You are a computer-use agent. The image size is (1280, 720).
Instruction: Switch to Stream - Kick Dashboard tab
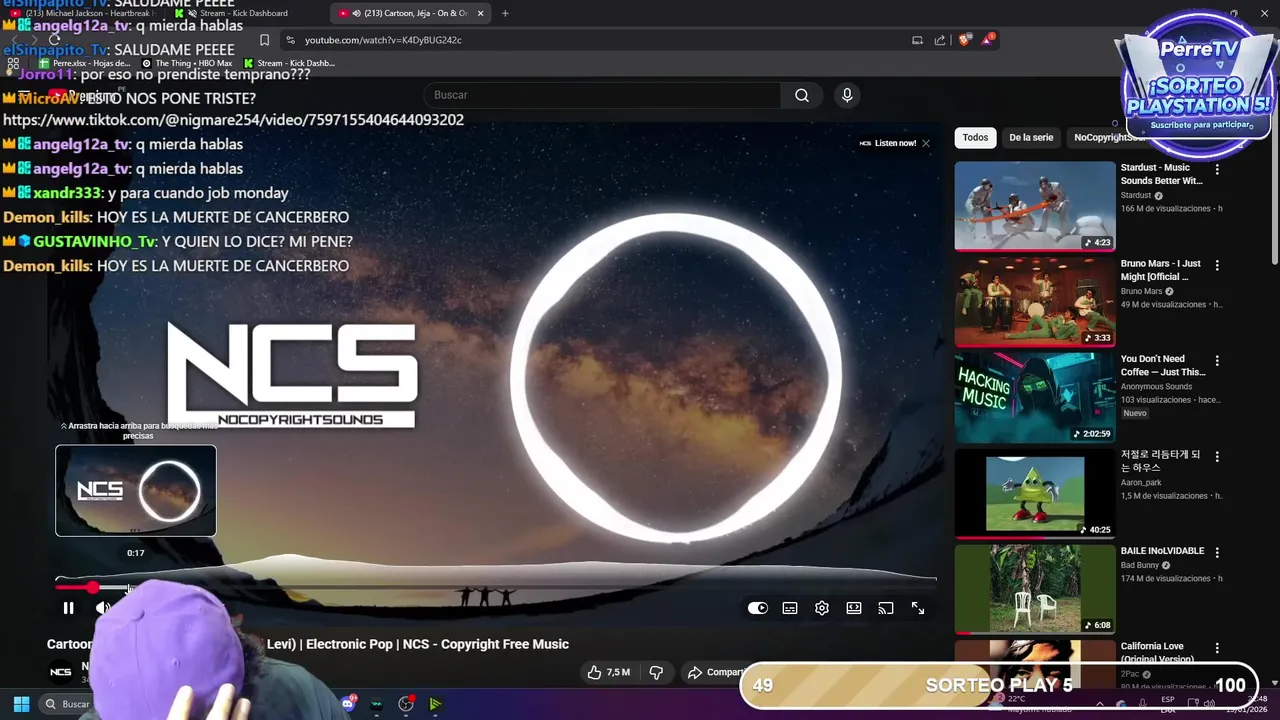[x=245, y=13]
